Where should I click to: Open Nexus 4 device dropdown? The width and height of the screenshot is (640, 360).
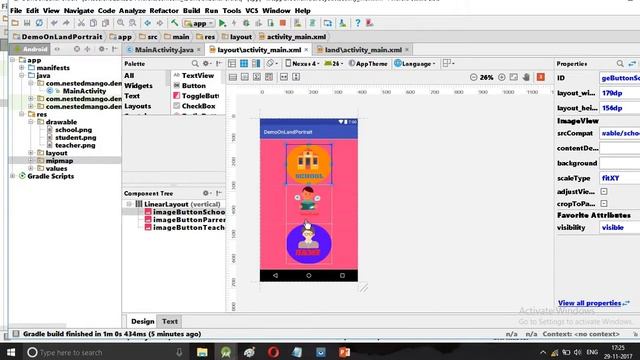coord(302,64)
